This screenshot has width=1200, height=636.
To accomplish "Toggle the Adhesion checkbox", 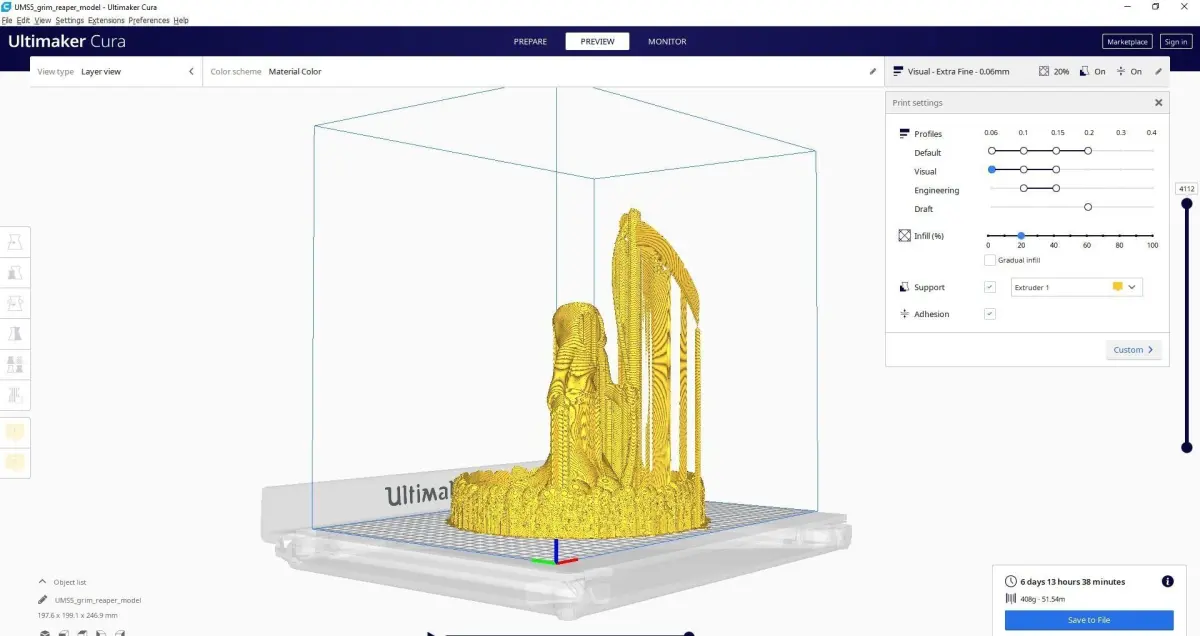I will tap(990, 314).
